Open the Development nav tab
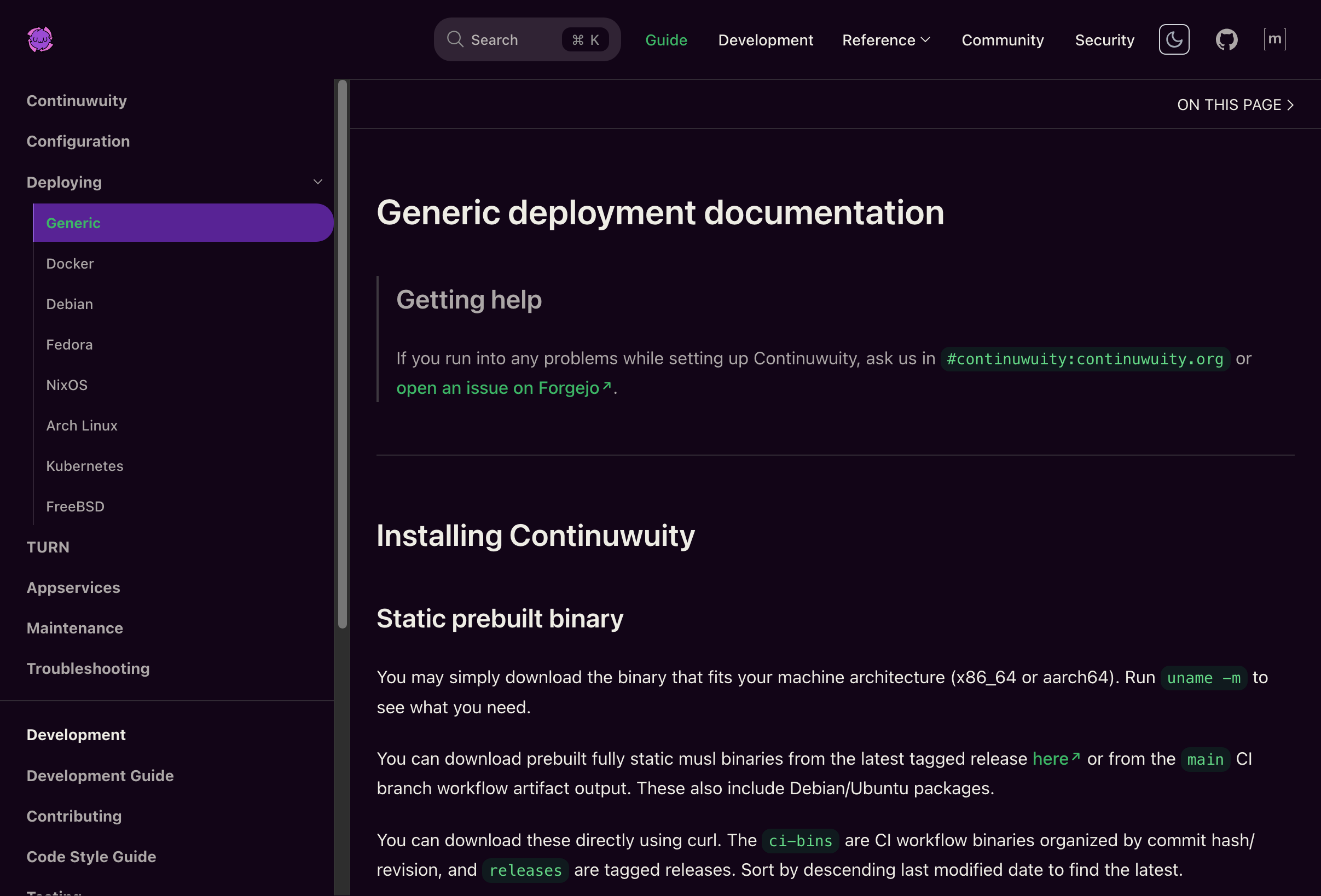The image size is (1321, 896). pos(765,40)
